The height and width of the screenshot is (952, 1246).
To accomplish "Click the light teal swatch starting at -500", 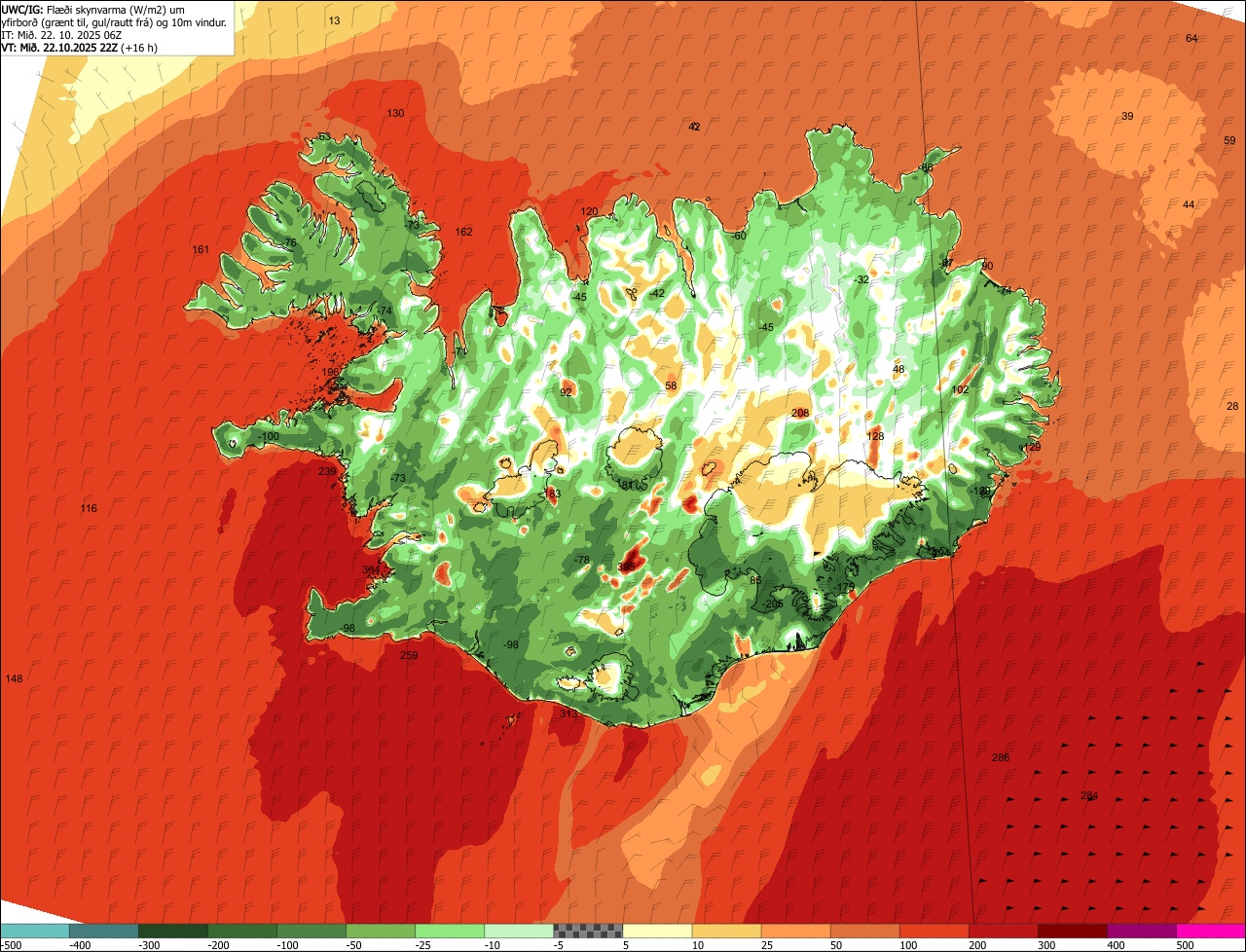I will [x=34, y=930].
